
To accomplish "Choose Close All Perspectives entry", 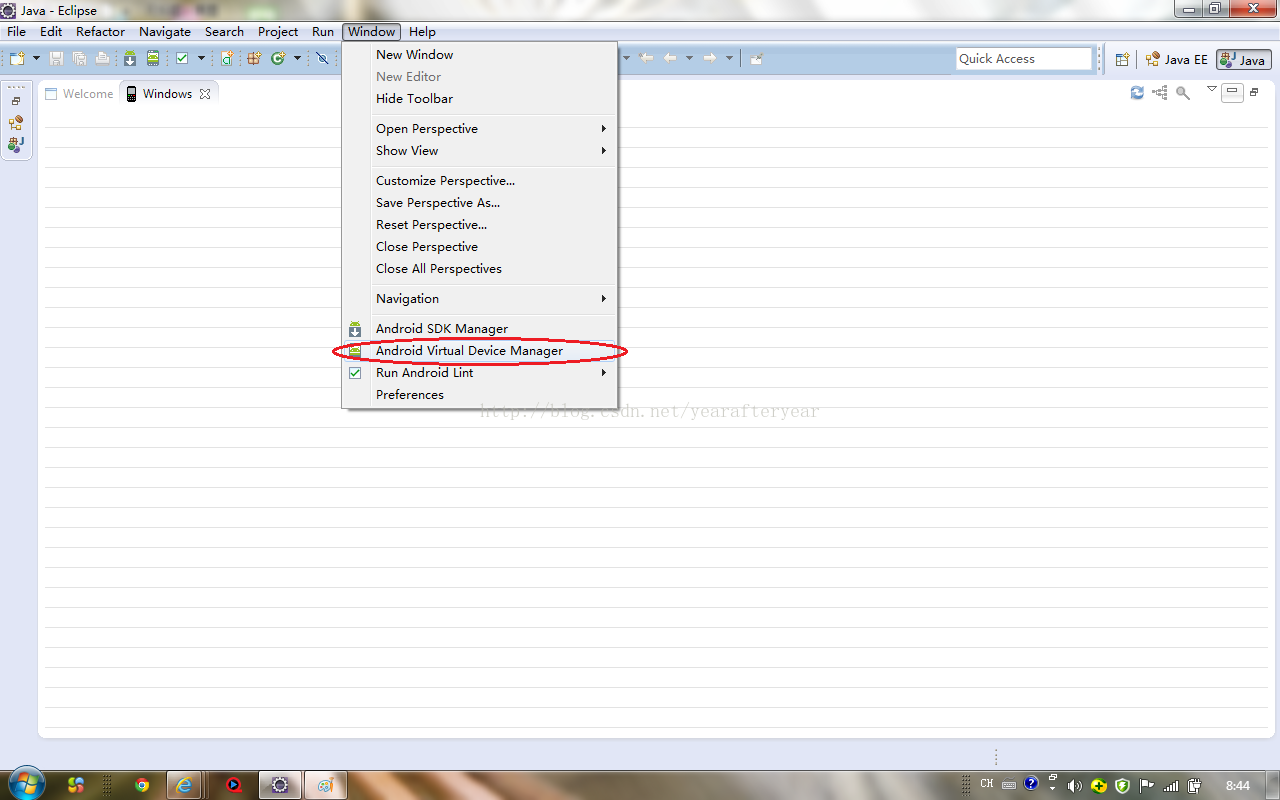I will pos(480,269).
